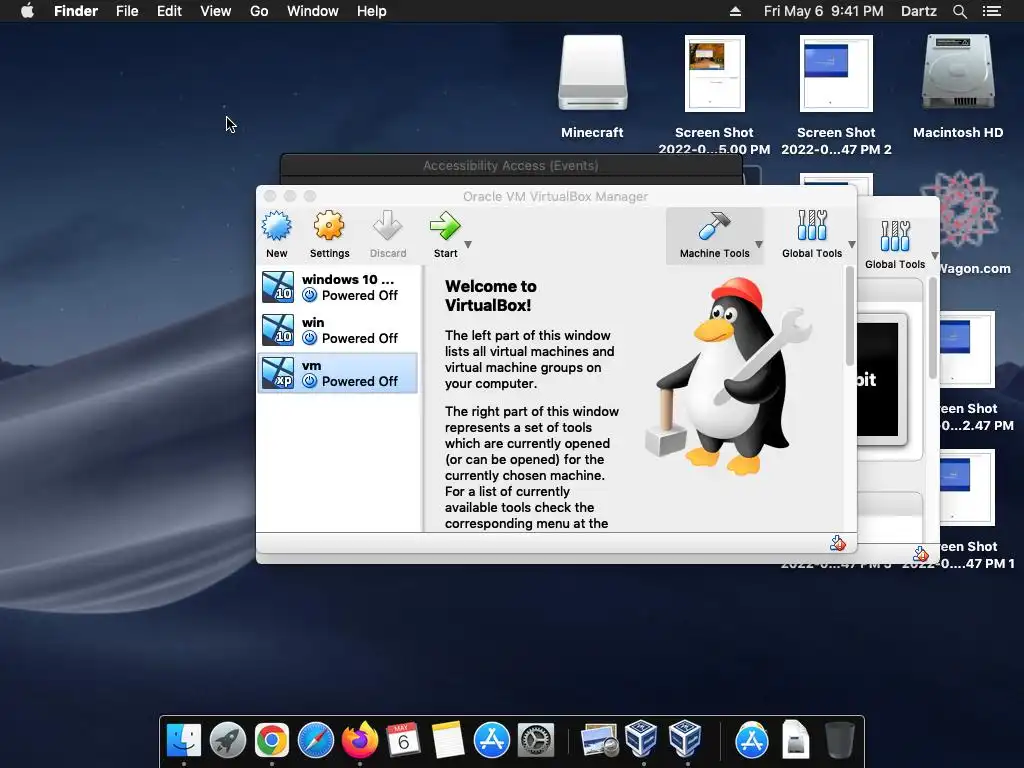Open Google Chrome from the Dock
The image size is (1024, 768).
click(x=272, y=741)
